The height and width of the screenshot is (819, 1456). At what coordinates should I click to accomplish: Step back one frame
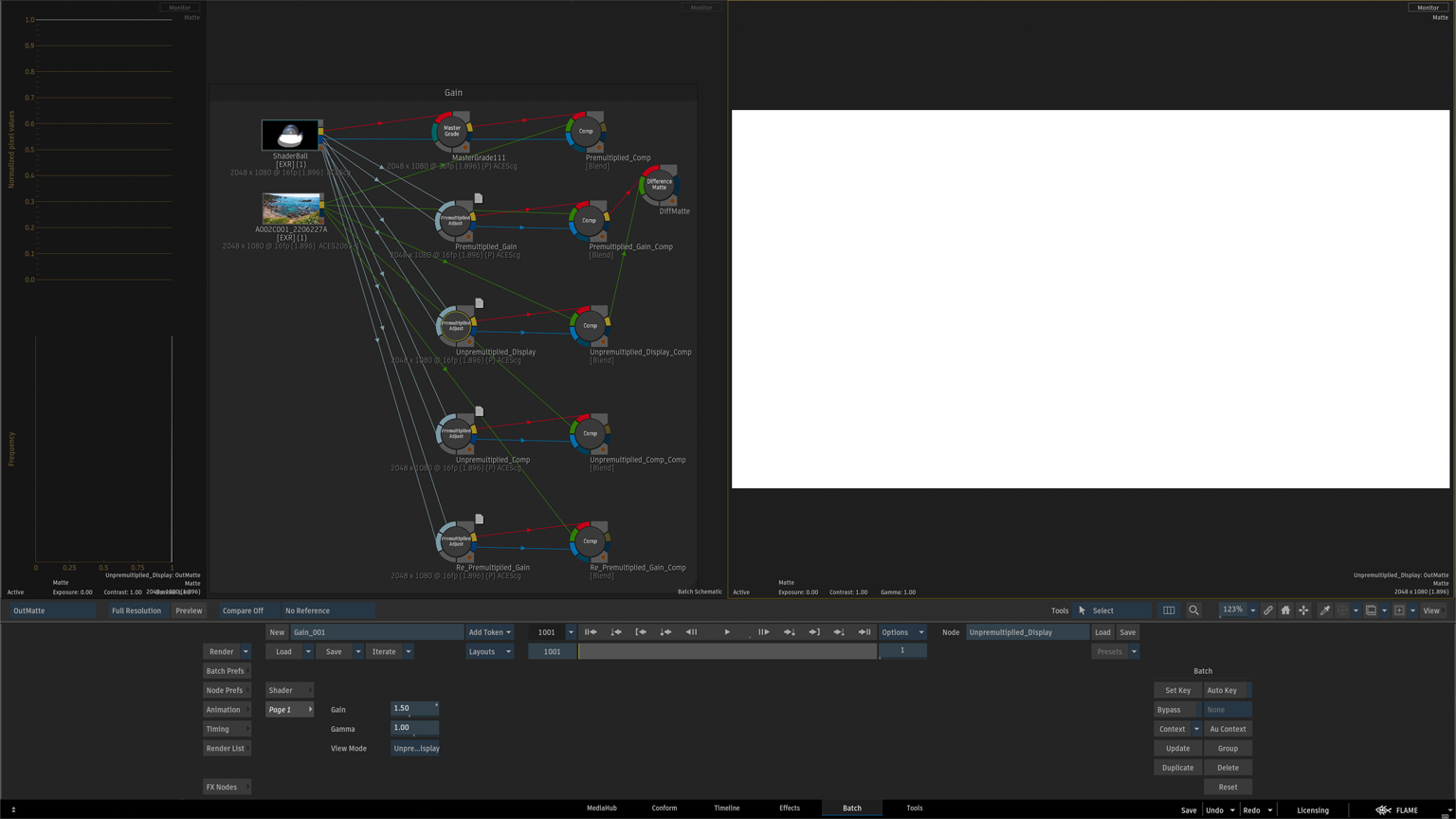[x=691, y=632]
